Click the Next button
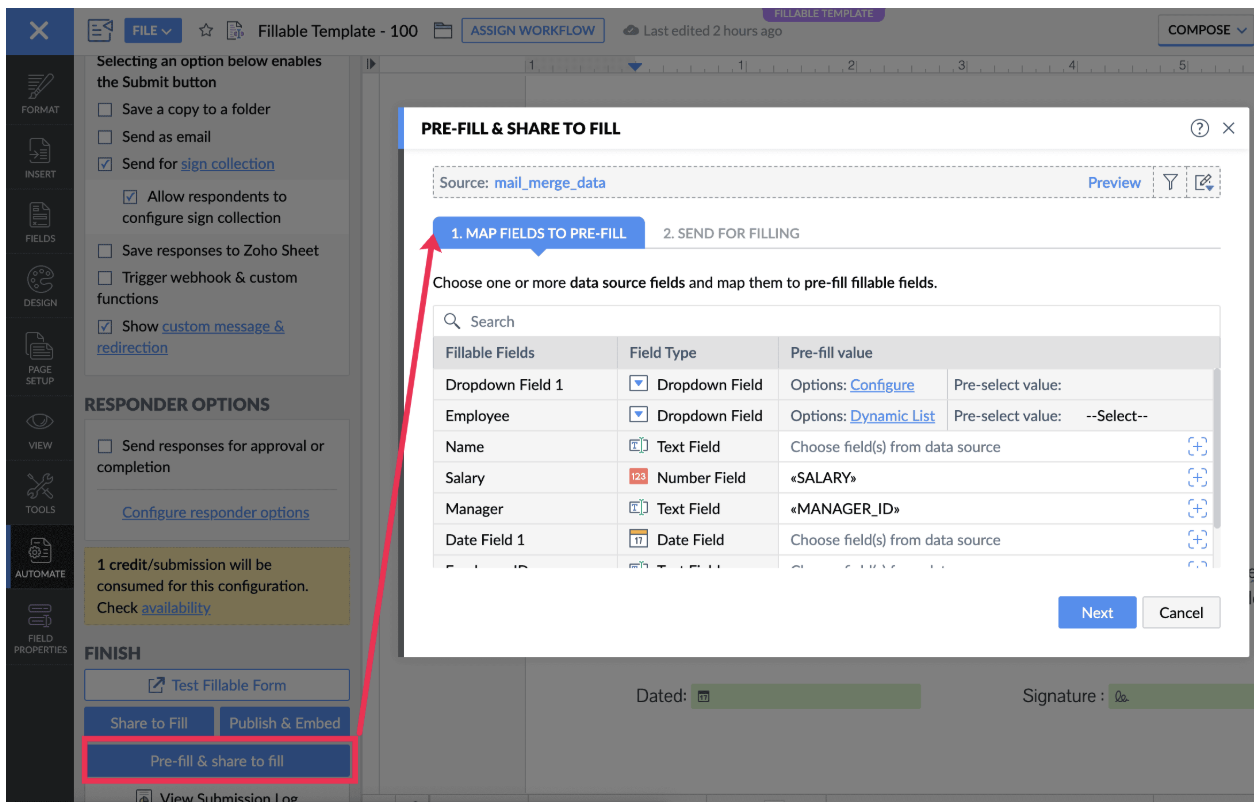 [1097, 613]
